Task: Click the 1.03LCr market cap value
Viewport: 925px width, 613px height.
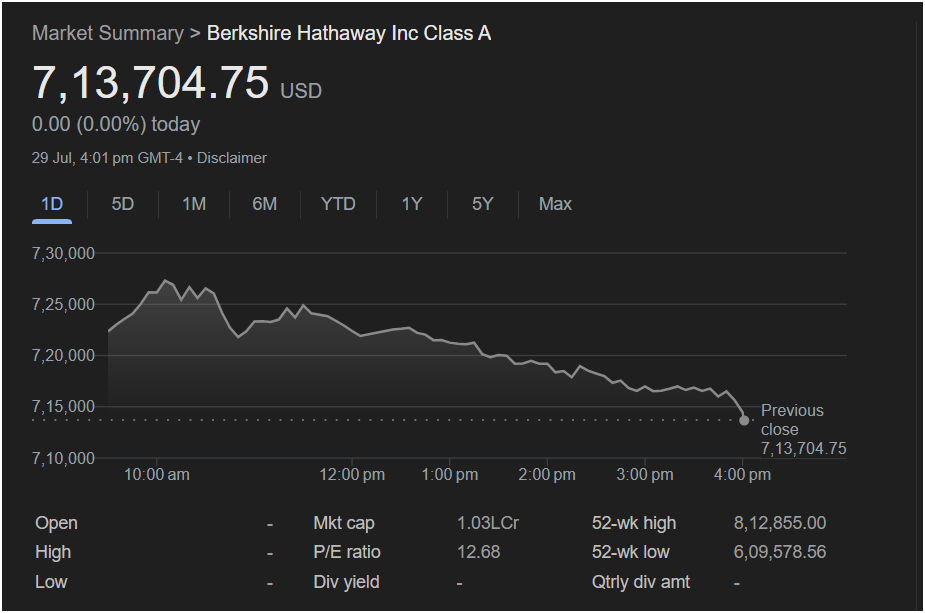Action: point(488,523)
